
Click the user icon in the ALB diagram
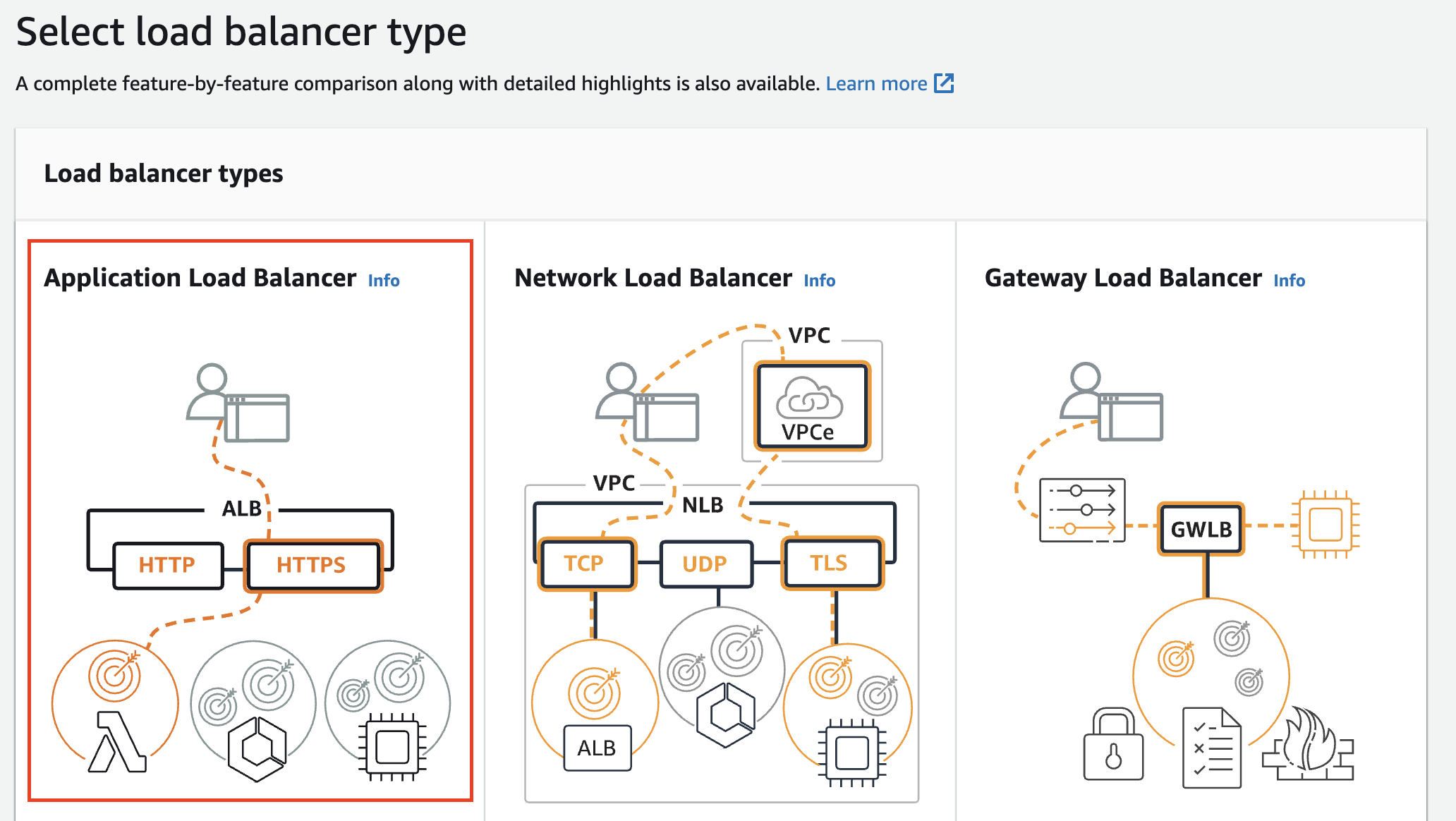coord(238,403)
